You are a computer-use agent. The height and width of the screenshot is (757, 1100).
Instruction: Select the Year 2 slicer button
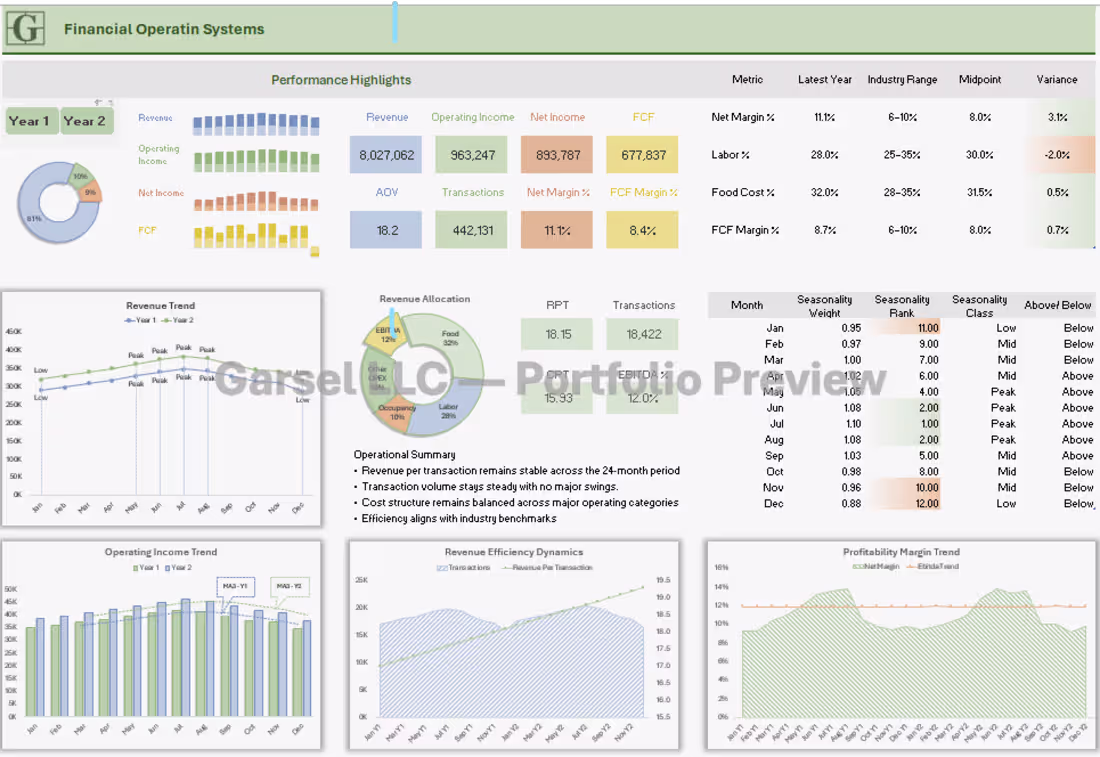(86, 121)
